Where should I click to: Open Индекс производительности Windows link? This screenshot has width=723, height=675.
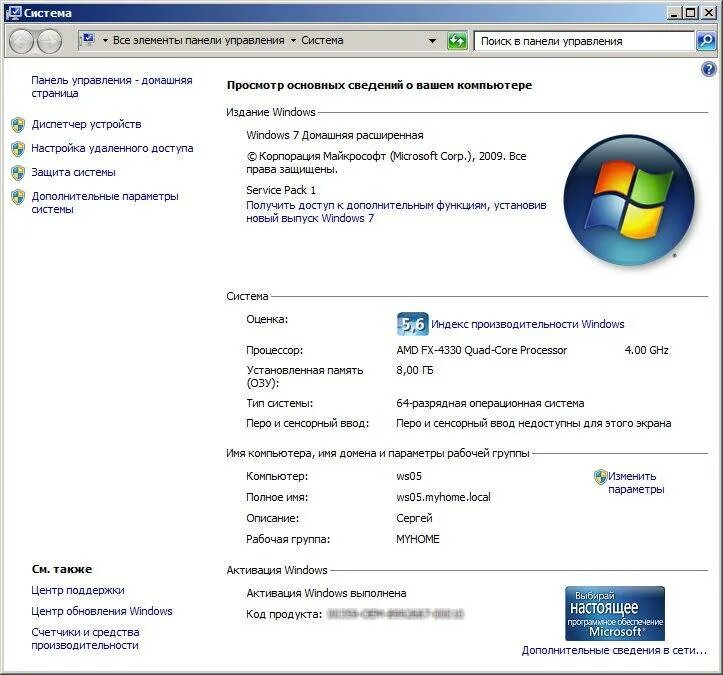pos(527,324)
